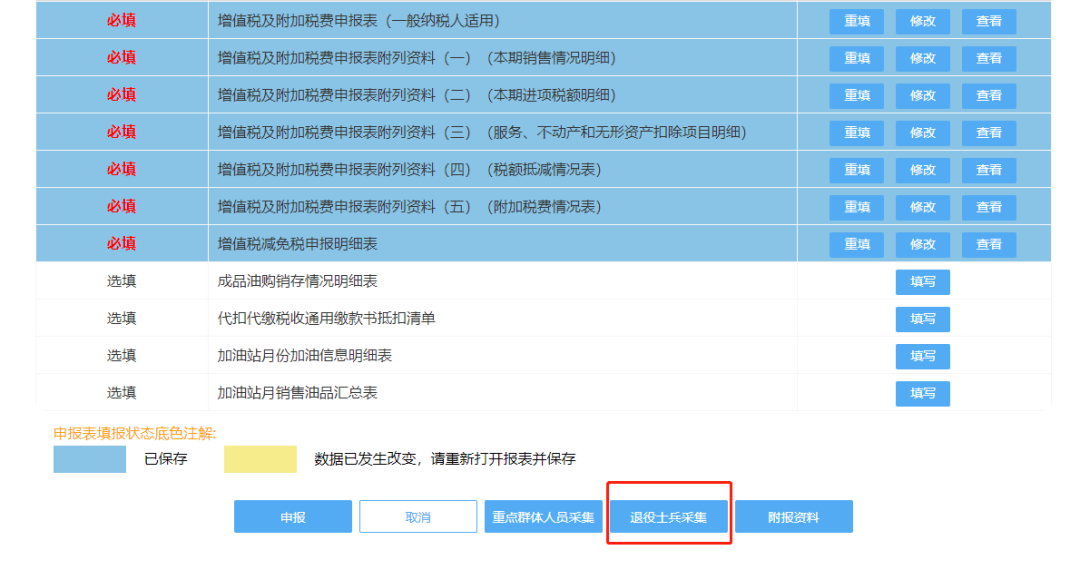The width and height of the screenshot is (1080, 570).
Task: Click 查看 for 附列资料（四）税额抵减情况表
Action: pyautogui.click(x=988, y=170)
